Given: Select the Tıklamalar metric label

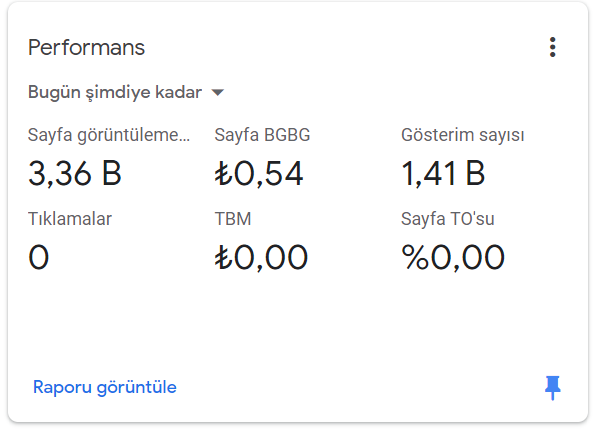Looking at the screenshot, I should click(x=70, y=219).
